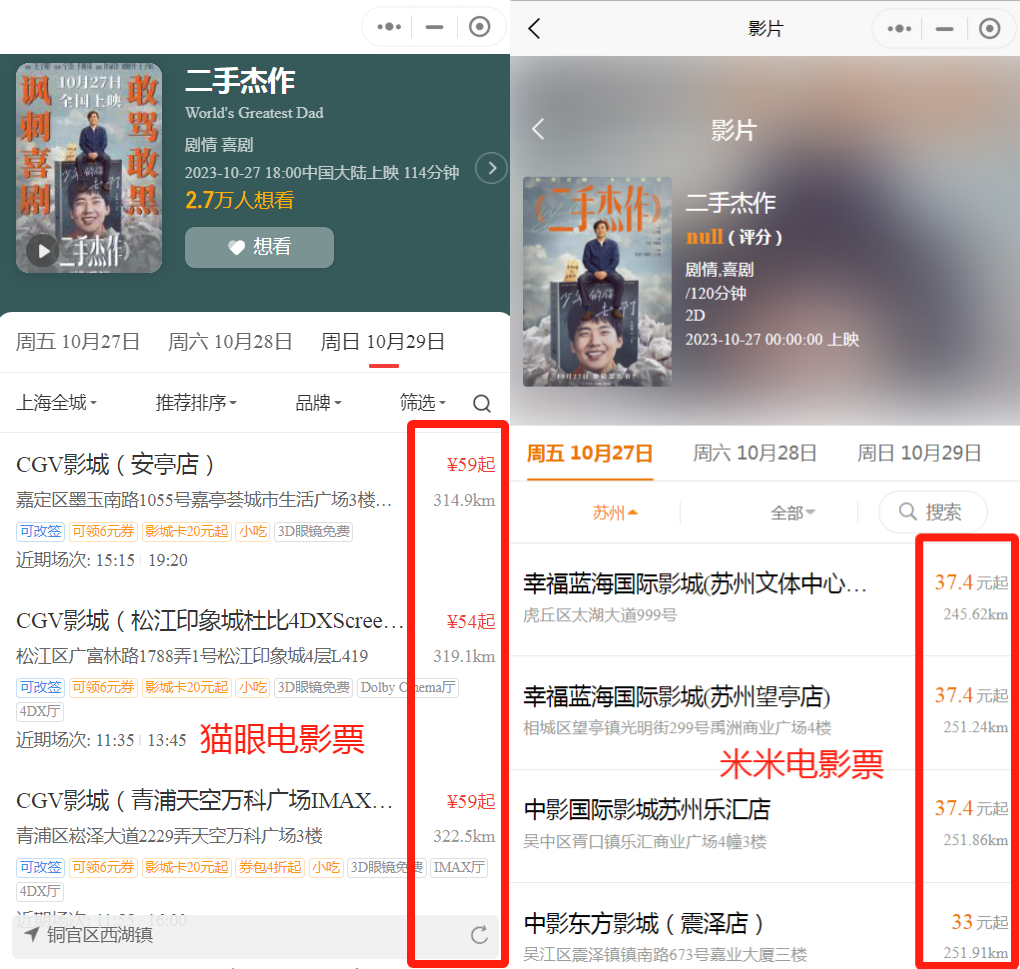Click ¥59起 price for CGV安亭店
This screenshot has width=1020, height=969.
coord(470,464)
